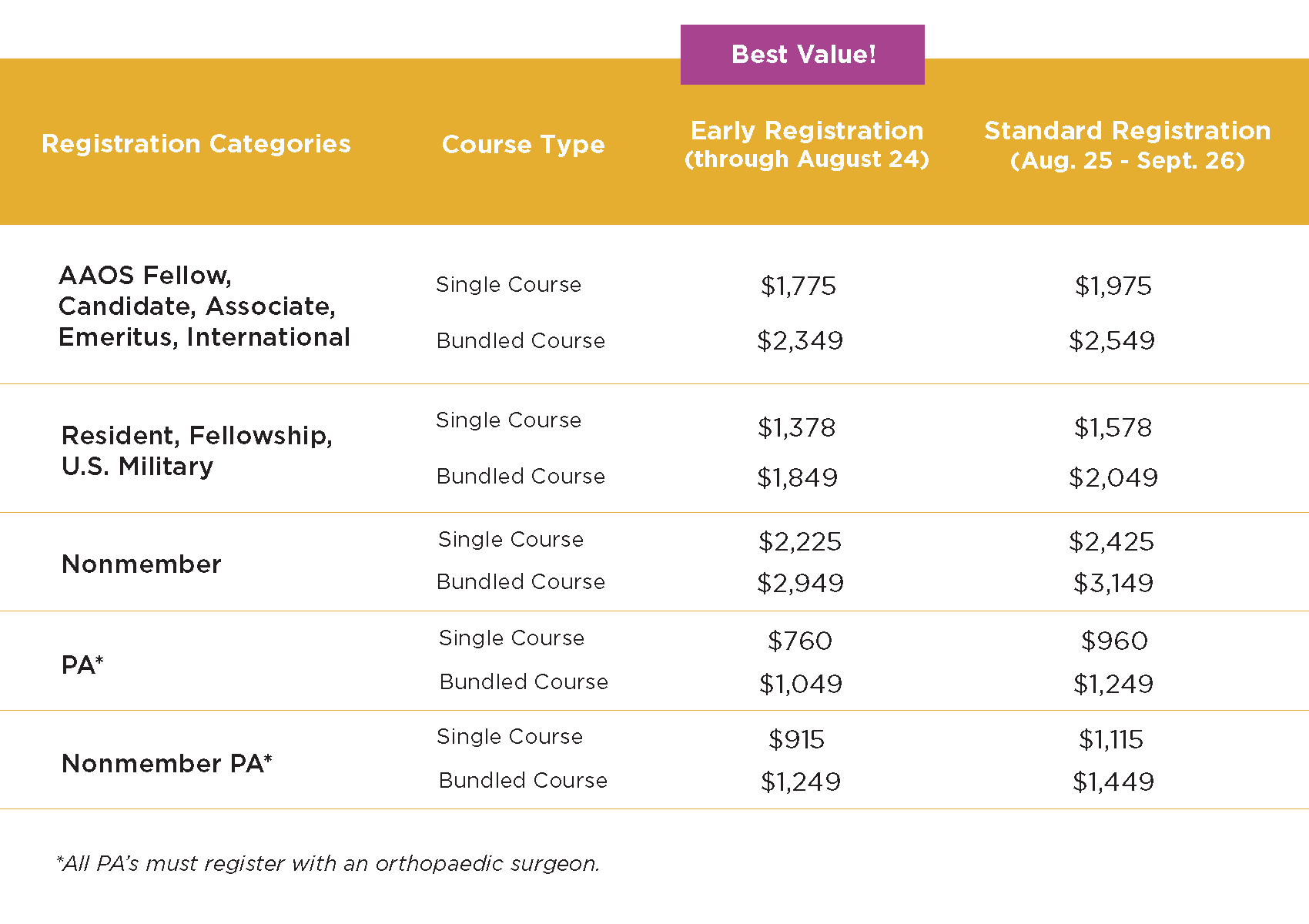This screenshot has height=924, width=1309.
Task: Select the $2,049 standard registration price
Action: tap(1113, 478)
